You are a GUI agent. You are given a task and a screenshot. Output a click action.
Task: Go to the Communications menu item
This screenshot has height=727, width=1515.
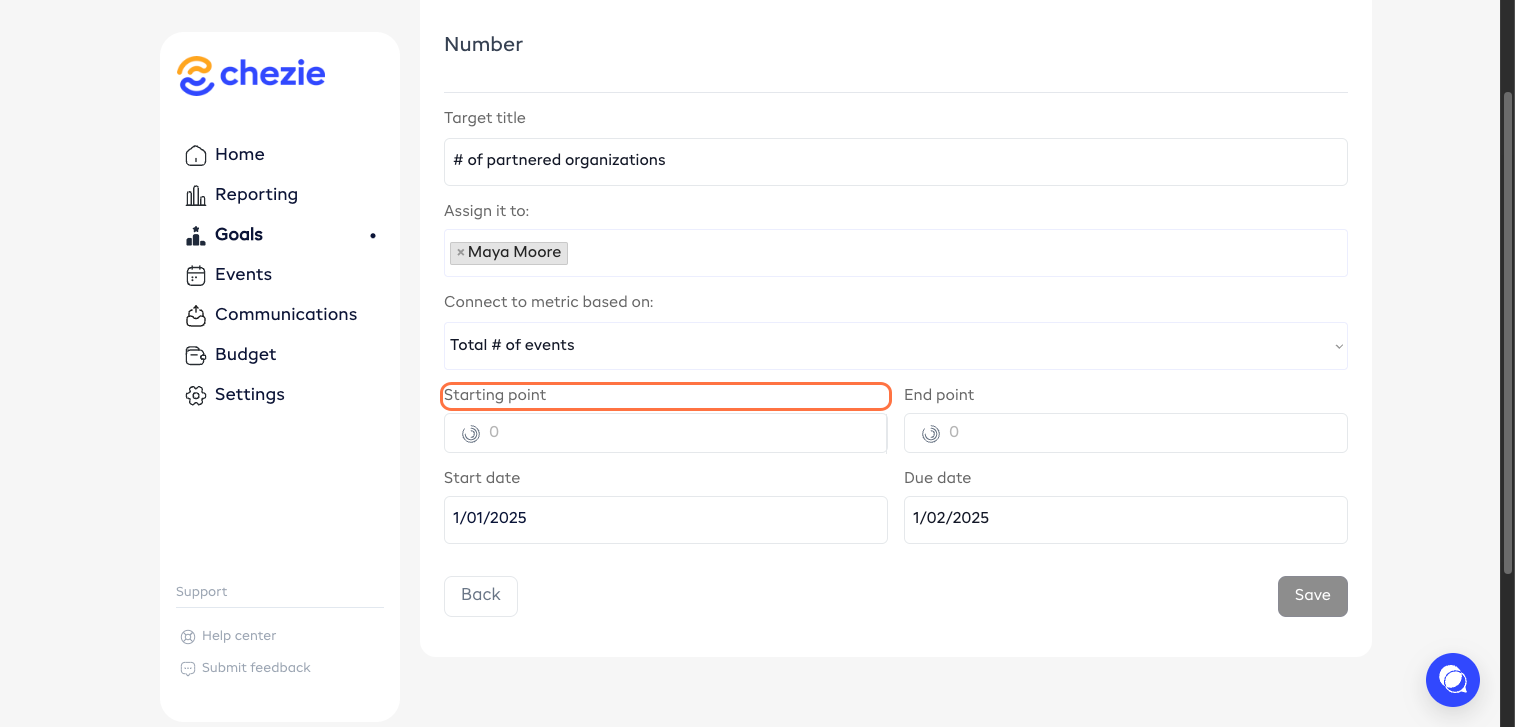pyautogui.click(x=286, y=315)
